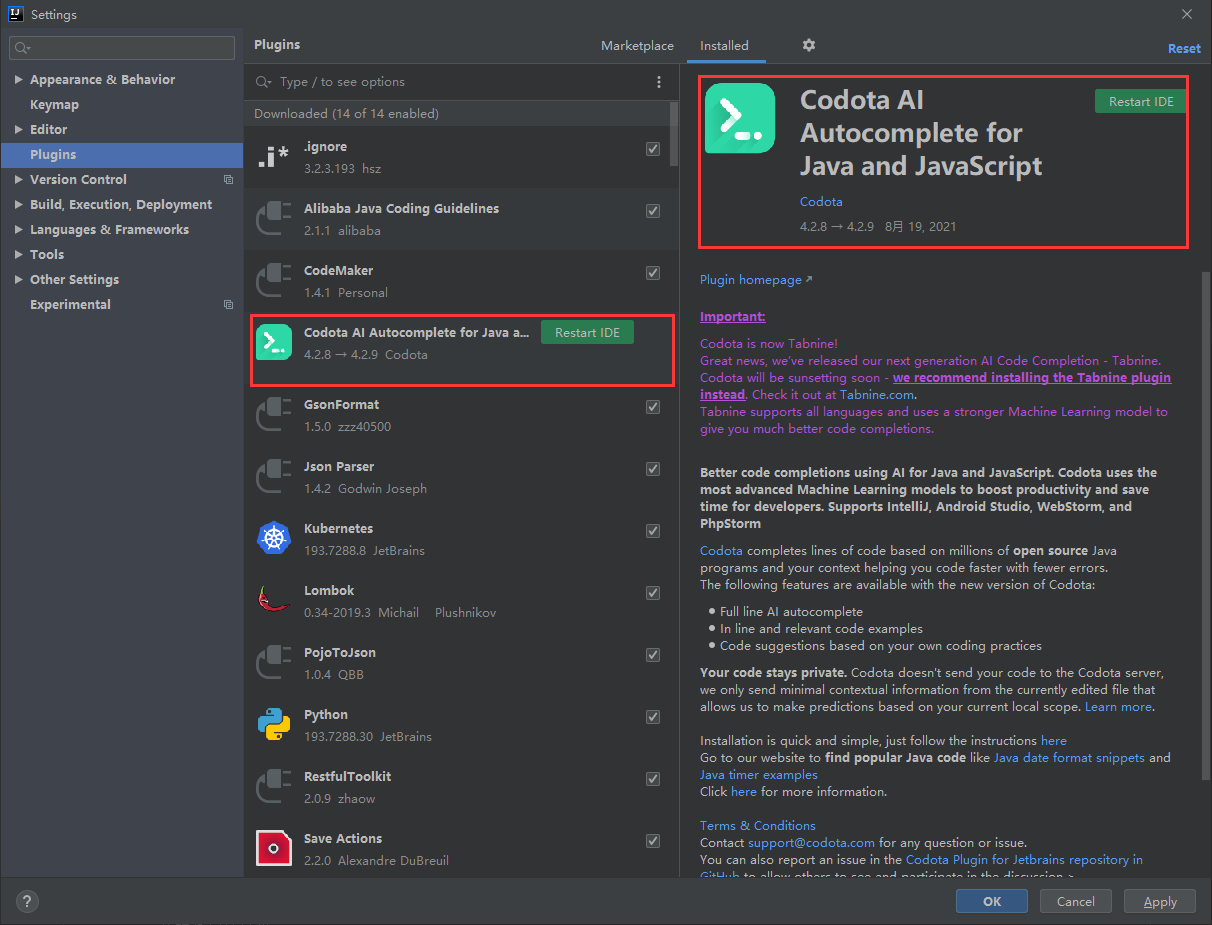Image resolution: width=1212 pixels, height=925 pixels.
Task: Toggle the Kubernetes plugin checkbox
Action: click(x=653, y=531)
